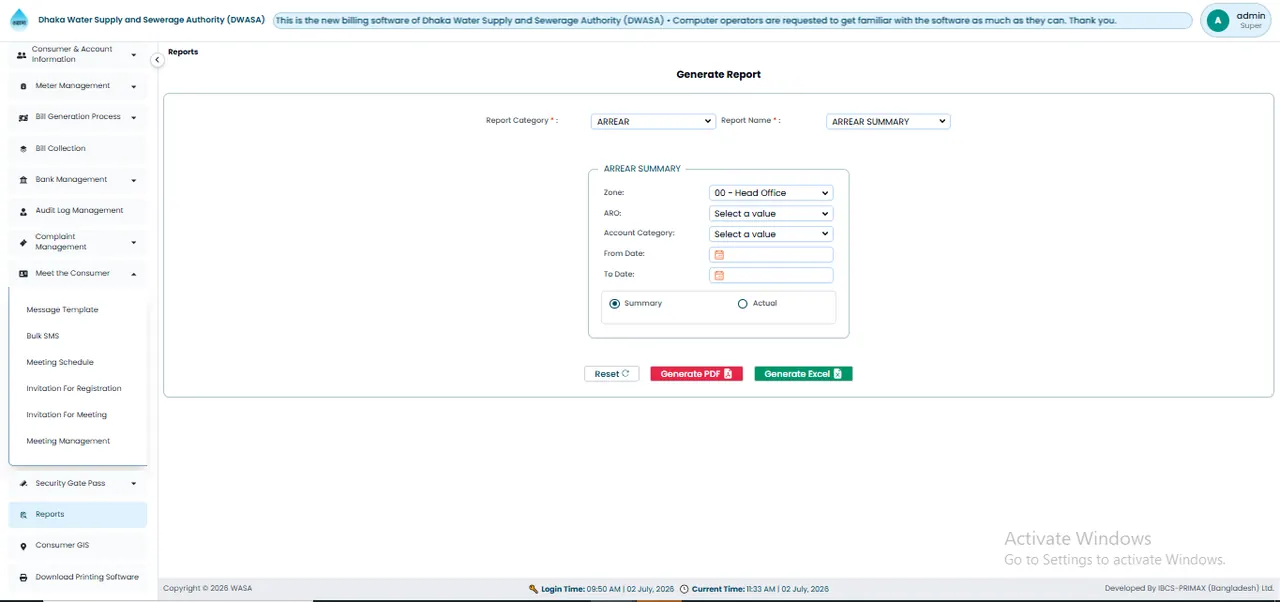Click the Download Printing Software printer icon
Screen dimensions: 1280x602
23,577
